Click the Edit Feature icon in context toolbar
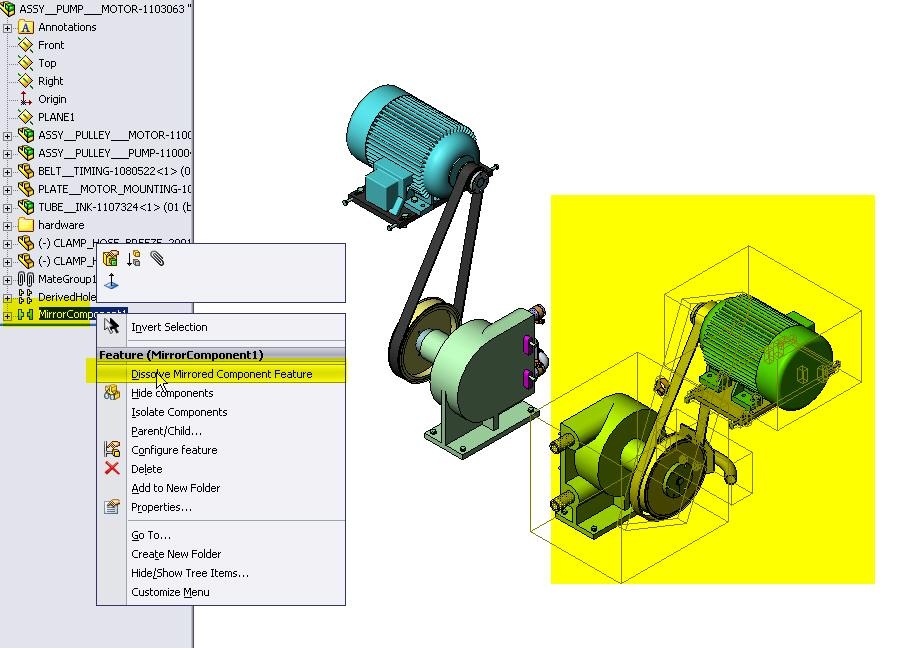The height and width of the screenshot is (648, 922). tap(111, 258)
